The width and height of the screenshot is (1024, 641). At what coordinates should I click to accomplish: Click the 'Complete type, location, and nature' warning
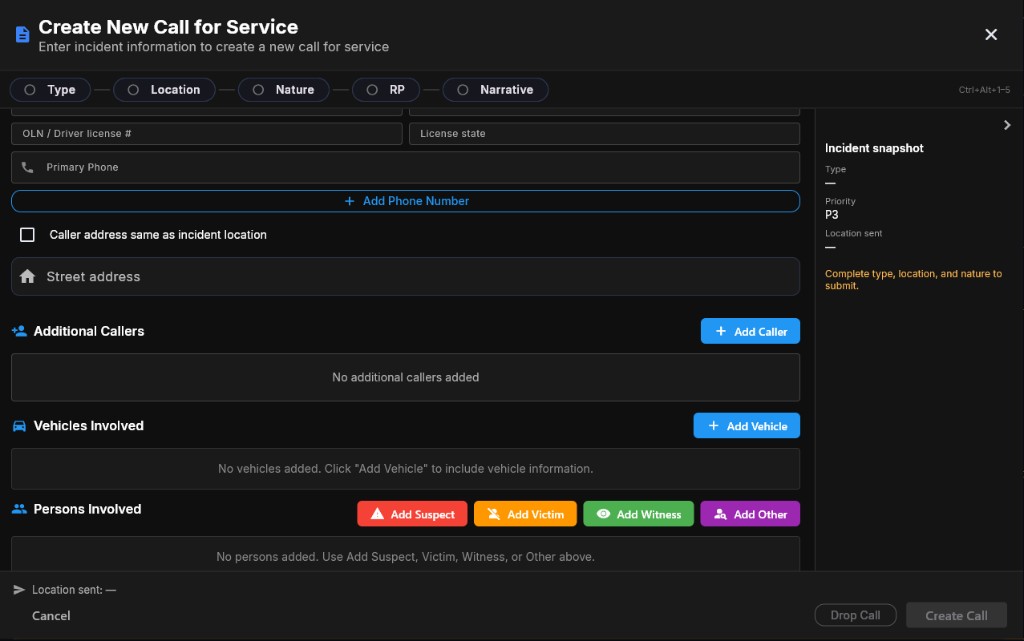tap(913, 279)
